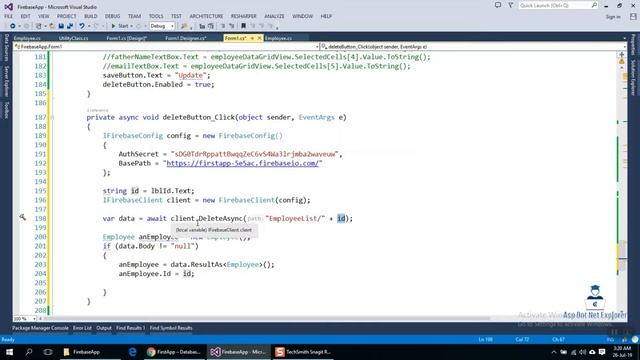Click the quick actions screwdriver icon at line 198
The height and width of the screenshot is (360, 640).
coord(22,218)
